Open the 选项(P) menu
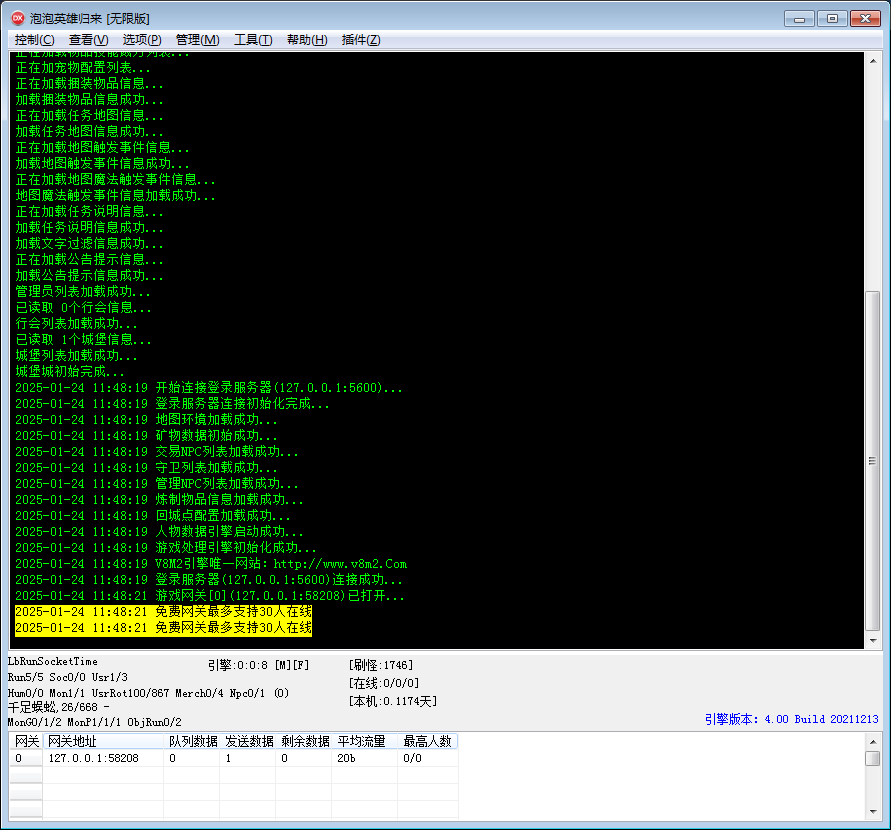This screenshot has height=830, width=891. pos(142,40)
